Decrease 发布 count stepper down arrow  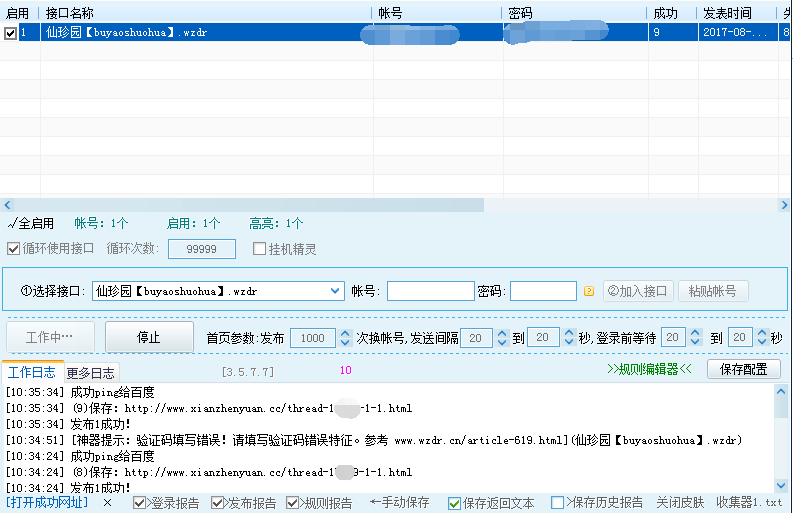tap(345, 343)
